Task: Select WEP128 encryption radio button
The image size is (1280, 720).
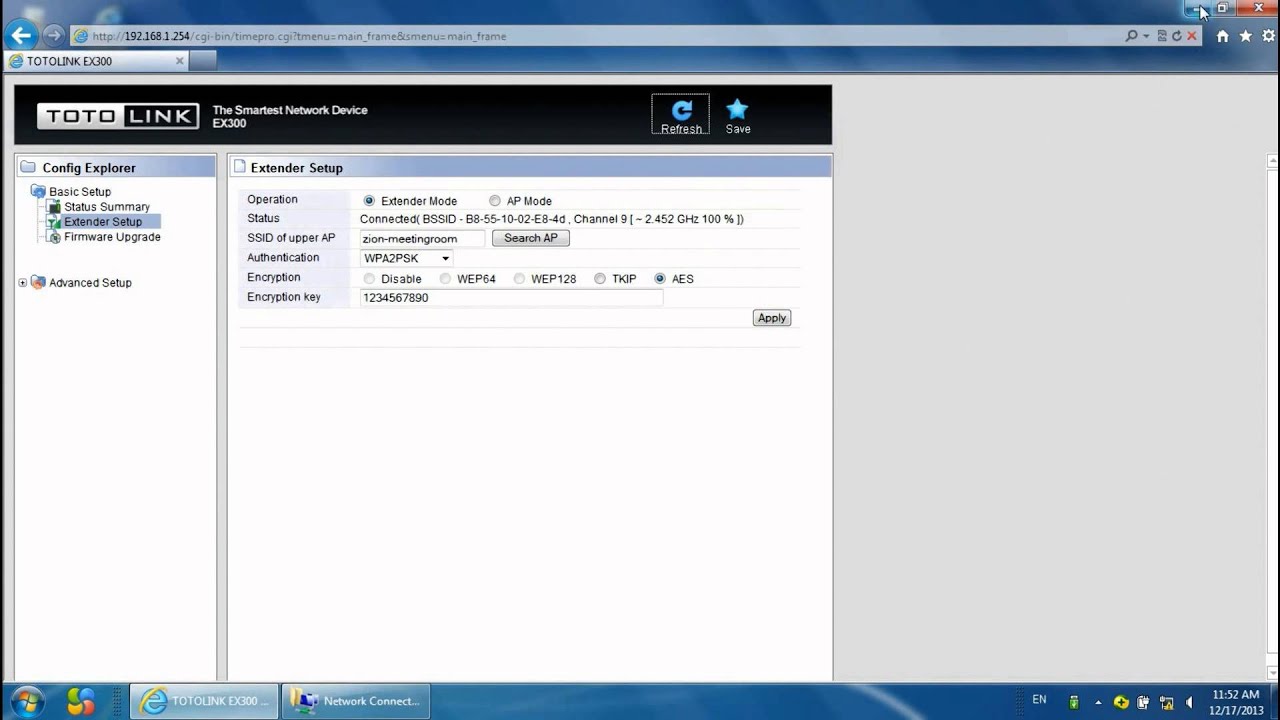Action: tap(519, 279)
